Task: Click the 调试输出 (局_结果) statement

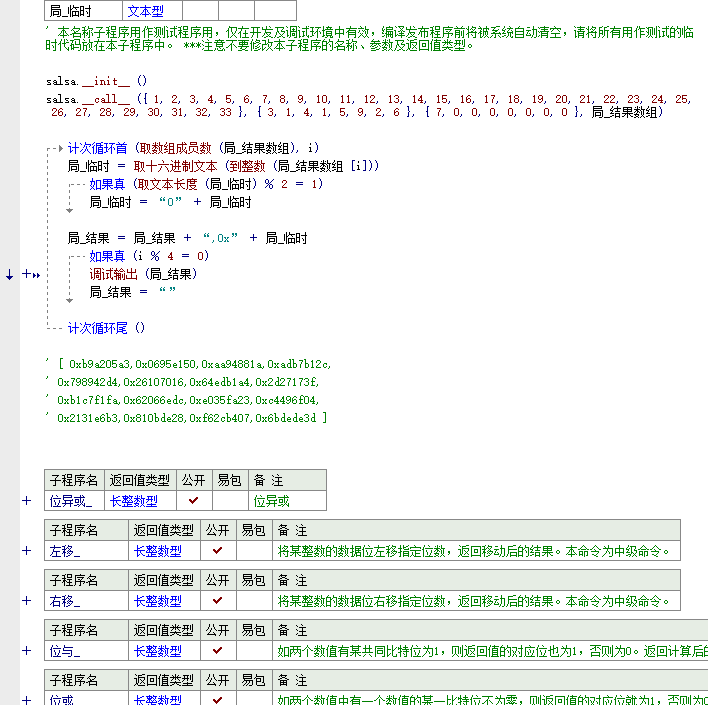Action: (x=143, y=274)
